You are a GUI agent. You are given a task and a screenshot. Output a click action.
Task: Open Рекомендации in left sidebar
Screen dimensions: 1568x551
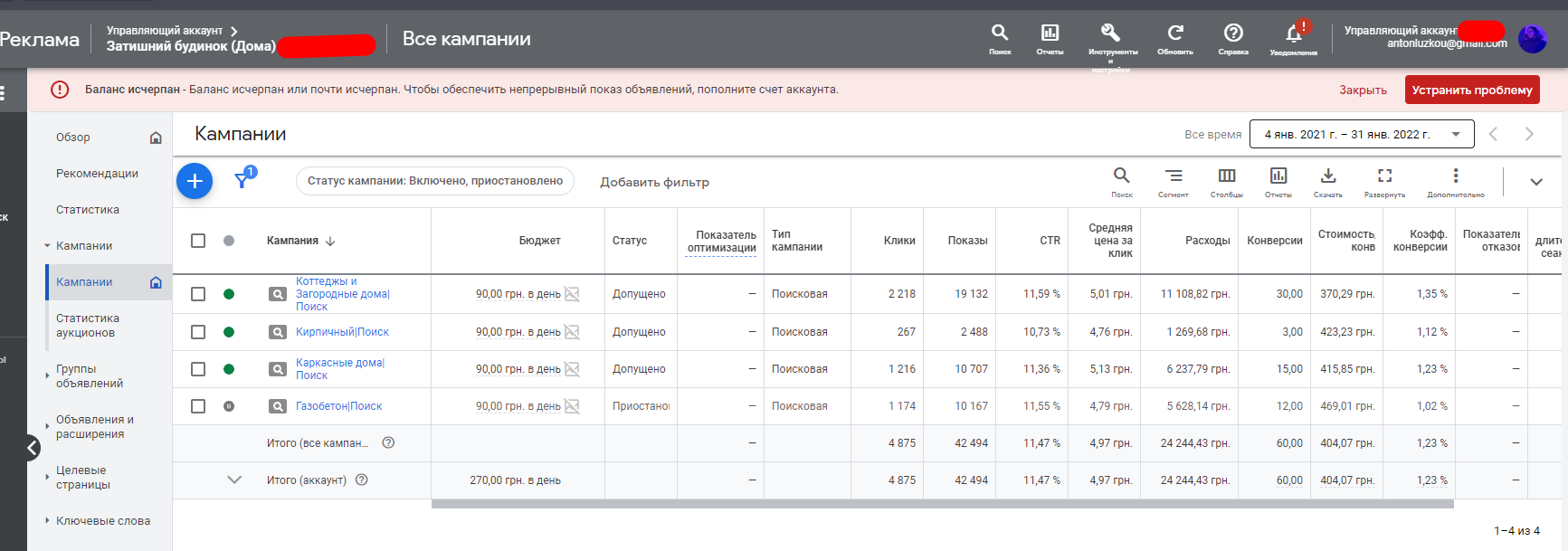[97, 174]
